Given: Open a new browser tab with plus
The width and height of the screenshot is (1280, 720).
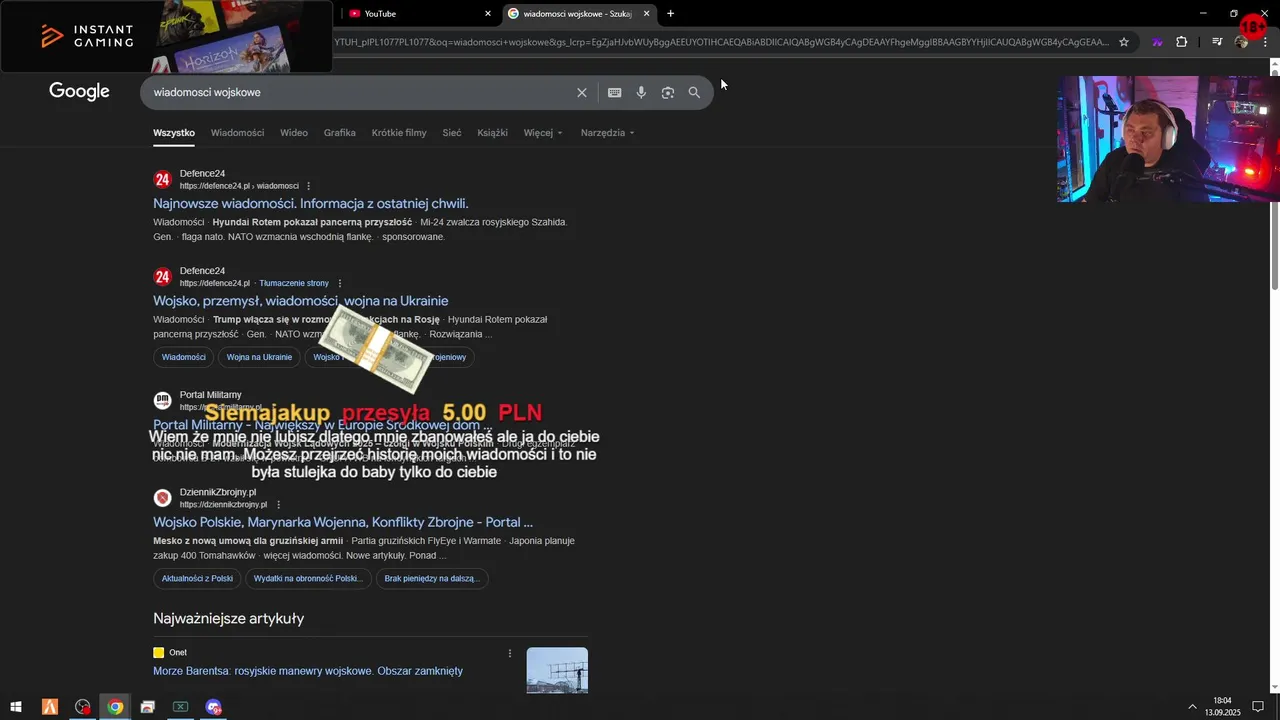Looking at the screenshot, I should 670,13.
